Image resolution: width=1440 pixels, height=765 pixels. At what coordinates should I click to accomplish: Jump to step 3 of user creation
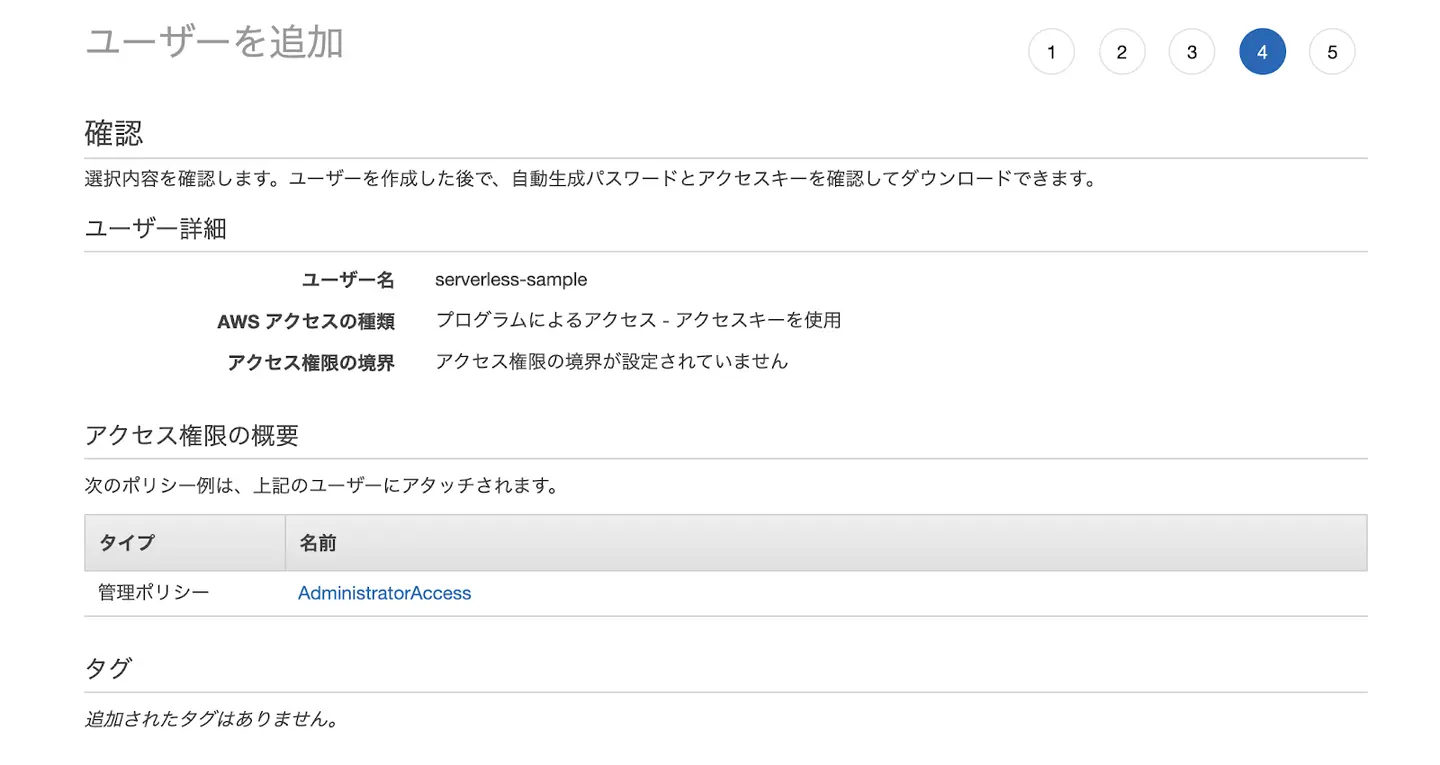[x=1192, y=51]
